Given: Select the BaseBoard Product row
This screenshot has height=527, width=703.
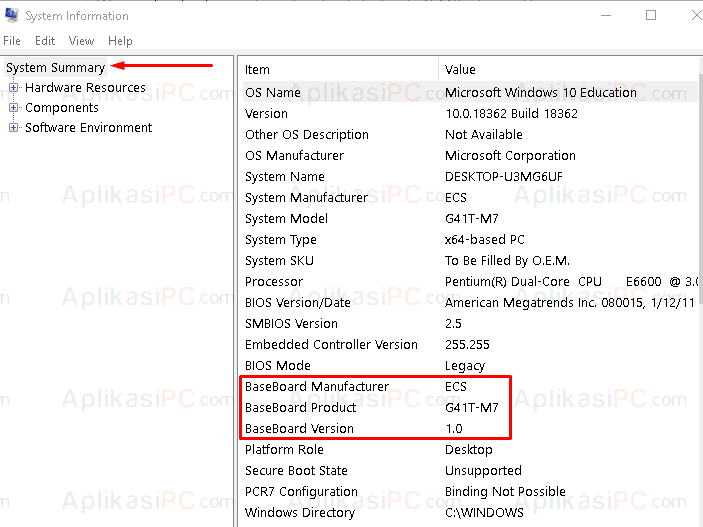Looking at the screenshot, I should pos(470,408).
